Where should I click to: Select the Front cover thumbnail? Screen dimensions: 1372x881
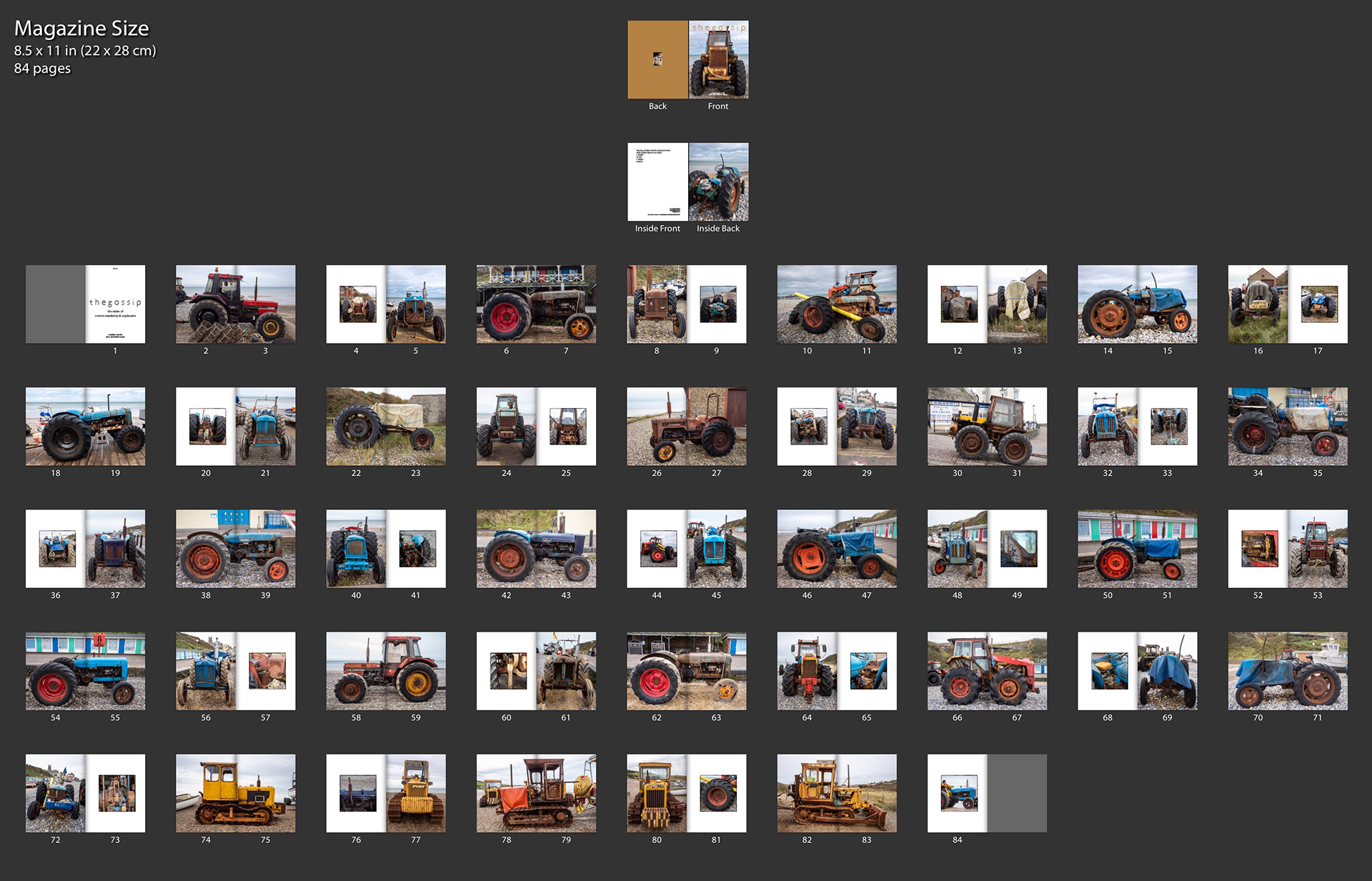pyautogui.click(x=718, y=59)
